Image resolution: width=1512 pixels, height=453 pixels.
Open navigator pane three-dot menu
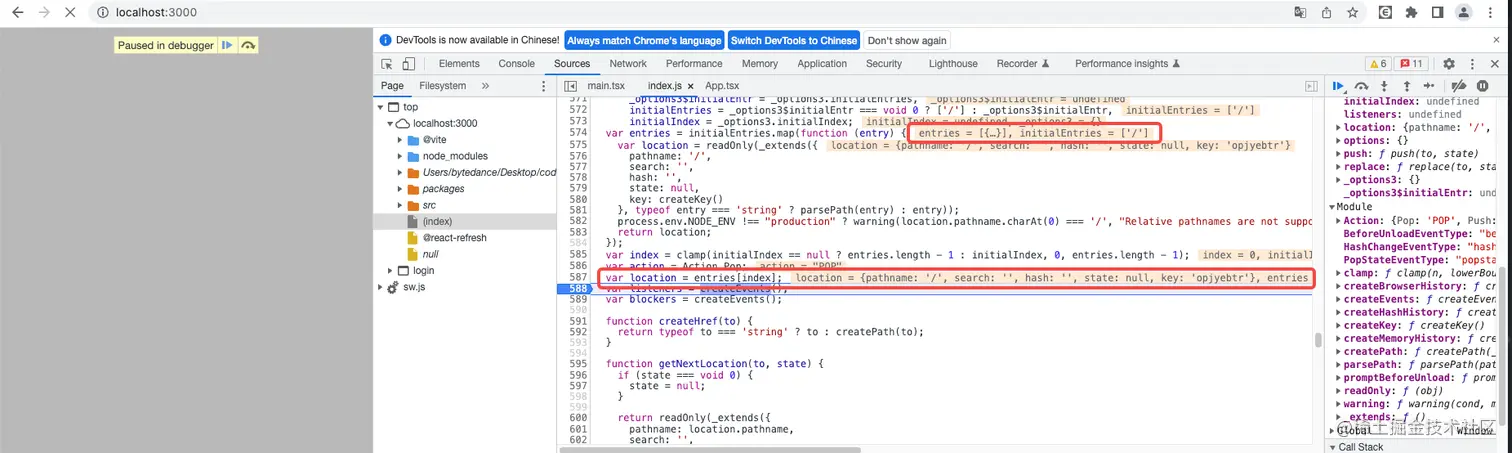click(x=544, y=87)
